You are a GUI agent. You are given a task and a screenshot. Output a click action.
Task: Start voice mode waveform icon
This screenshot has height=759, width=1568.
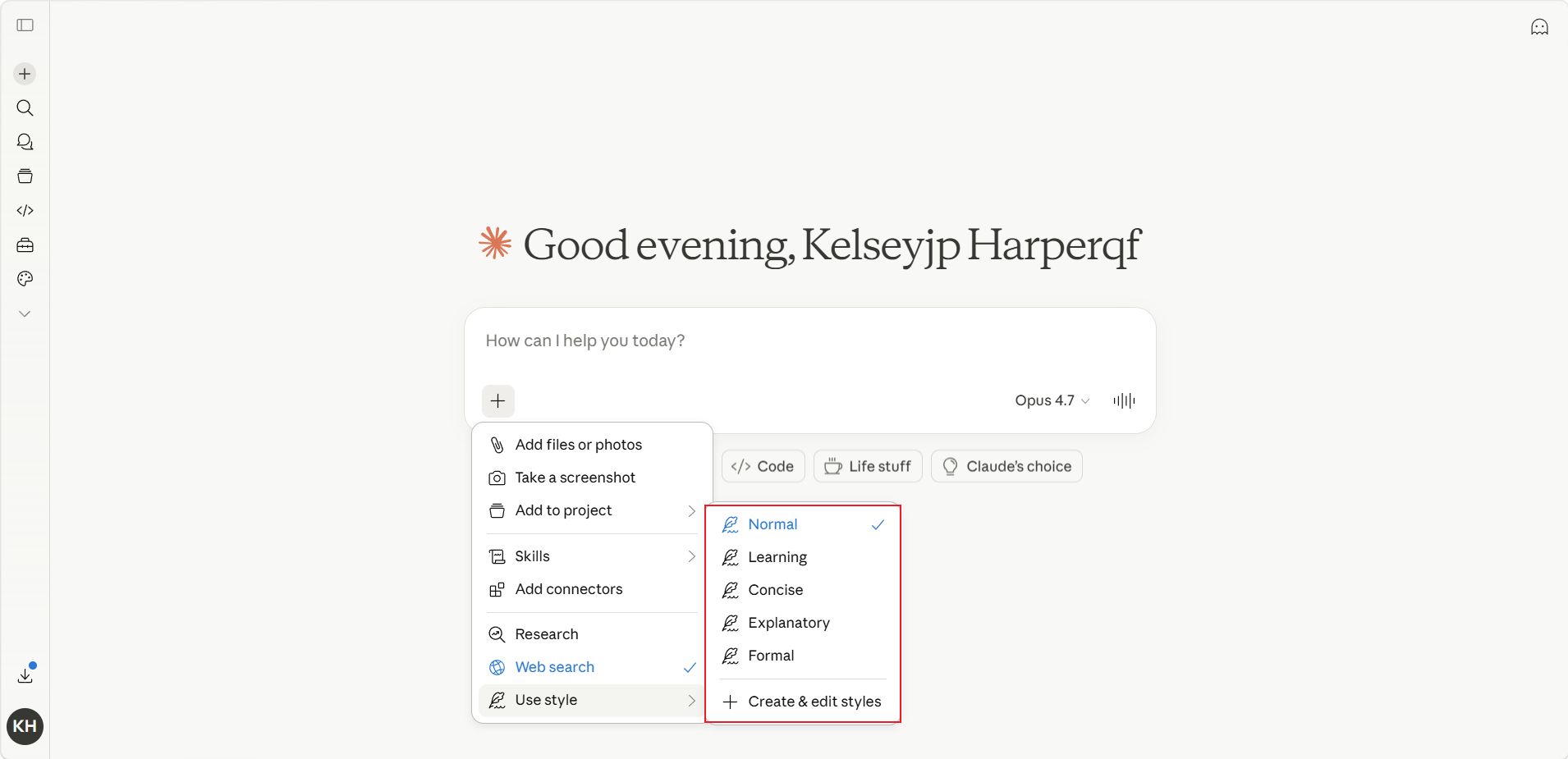[x=1124, y=400]
